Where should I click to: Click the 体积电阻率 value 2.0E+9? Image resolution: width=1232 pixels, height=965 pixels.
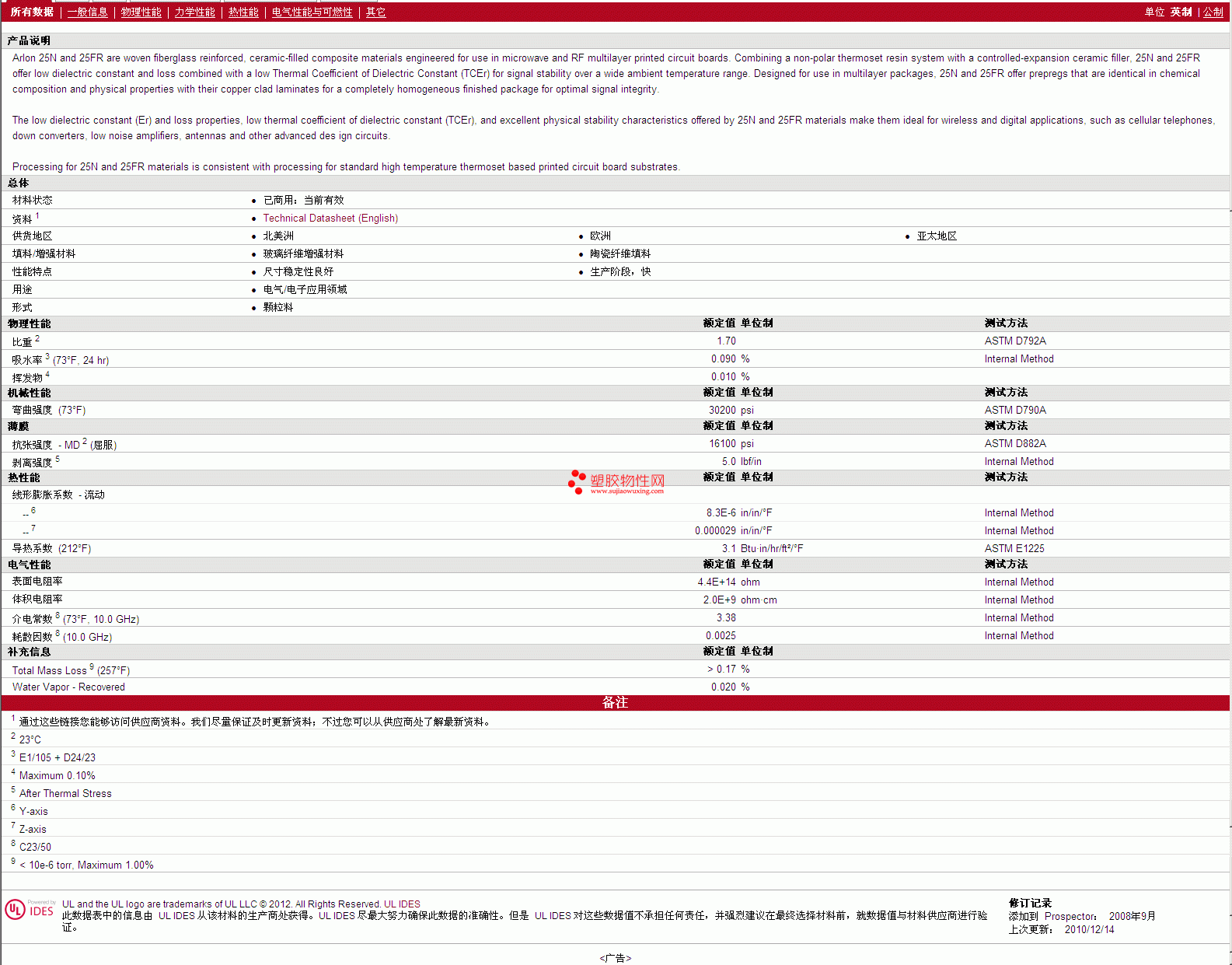(x=720, y=600)
